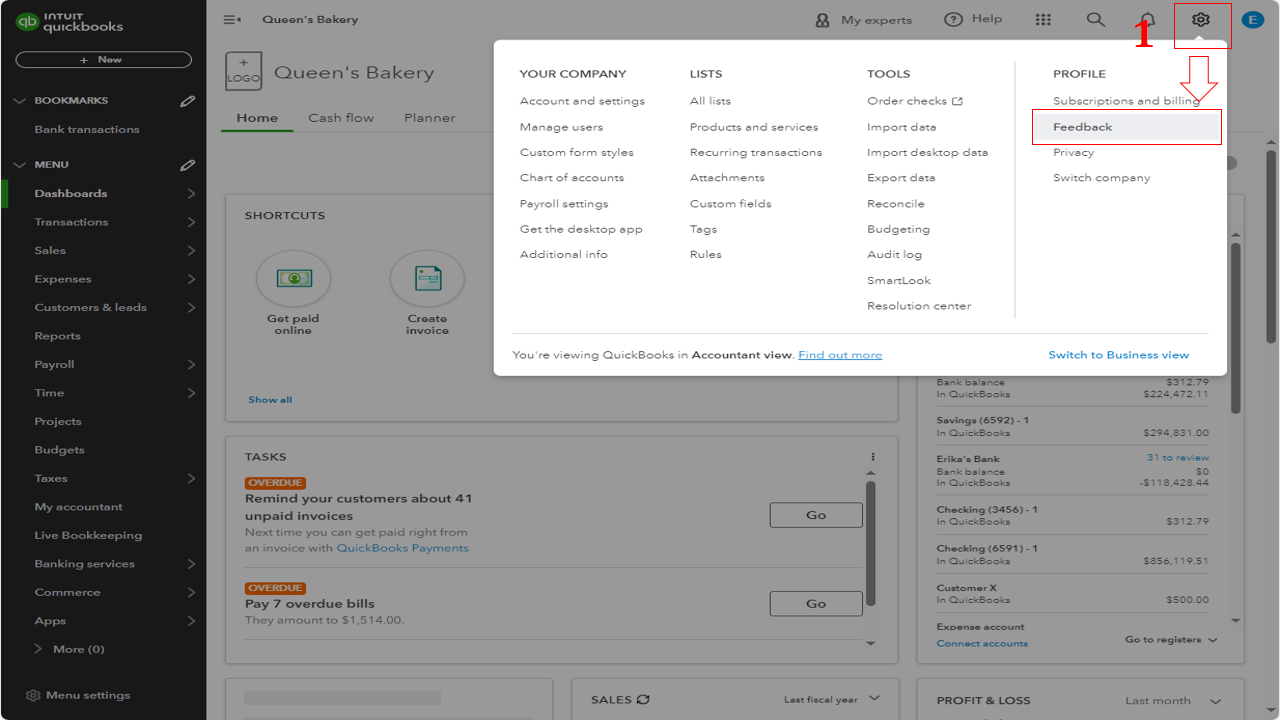Expand Sales submenu arrow
The width and height of the screenshot is (1280, 720).
click(191, 251)
